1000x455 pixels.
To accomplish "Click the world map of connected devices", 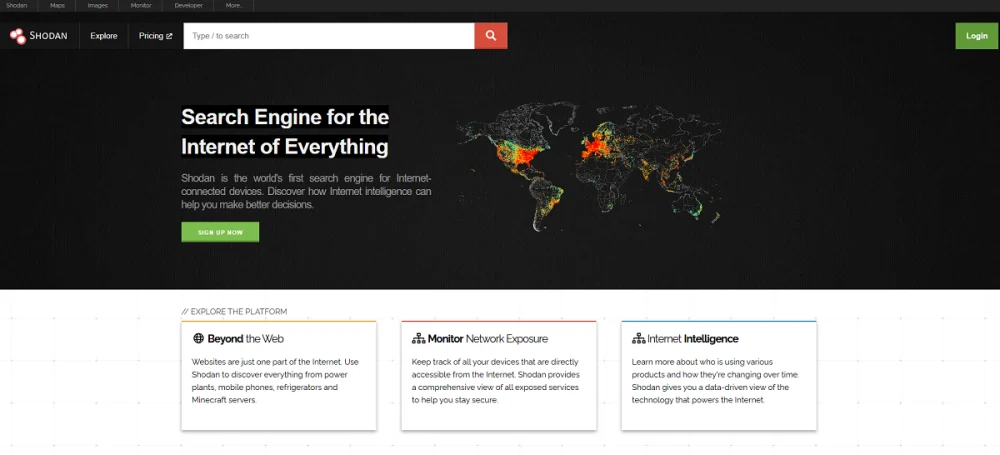I will click(588, 166).
